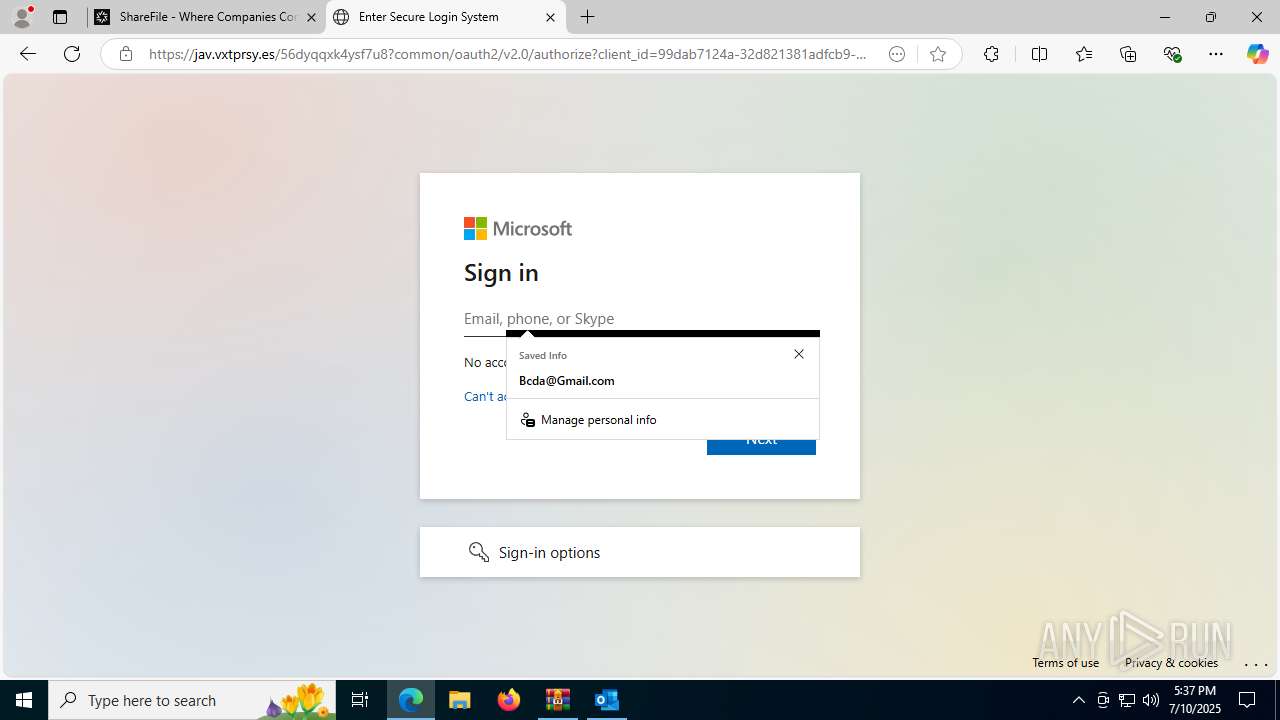Open the network icon in system tray
The height and width of the screenshot is (720, 1280).
[1127, 700]
